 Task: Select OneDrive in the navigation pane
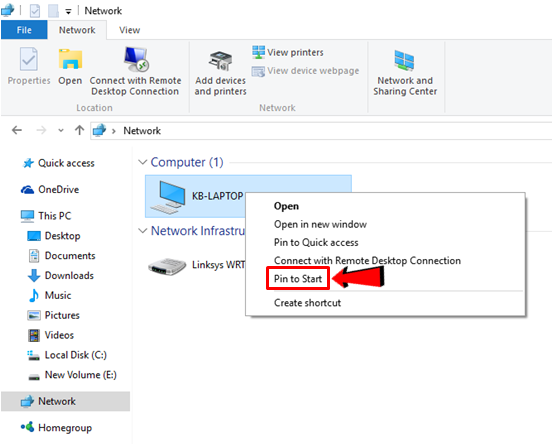pyautogui.click(x=50, y=190)
